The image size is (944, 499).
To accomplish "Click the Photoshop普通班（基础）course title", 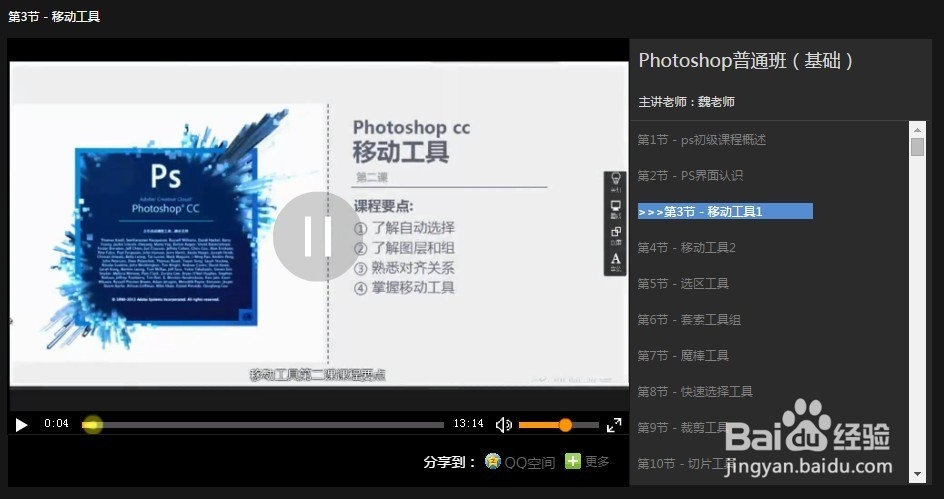I will tap(745, 60).
